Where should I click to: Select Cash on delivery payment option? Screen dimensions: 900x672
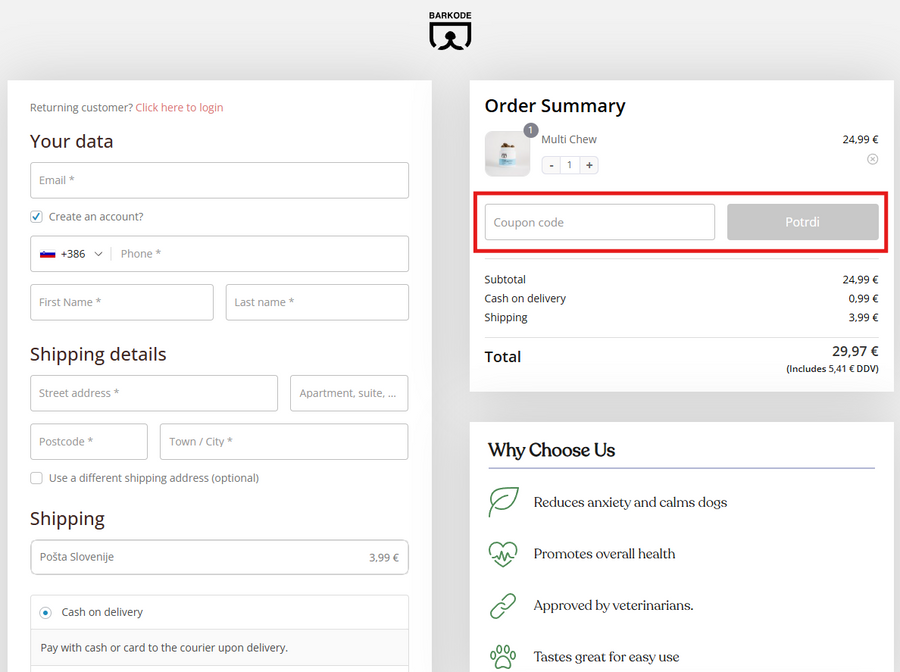(46, 612)
